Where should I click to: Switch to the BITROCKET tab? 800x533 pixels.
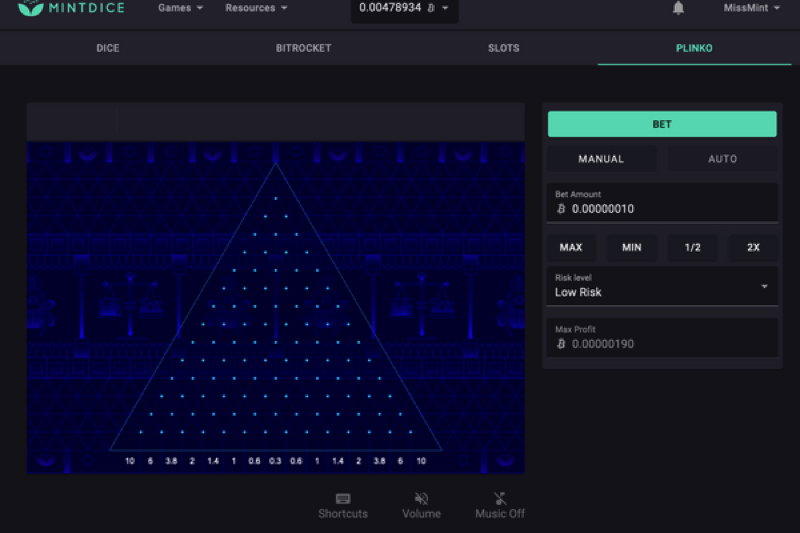pos(304,48)
